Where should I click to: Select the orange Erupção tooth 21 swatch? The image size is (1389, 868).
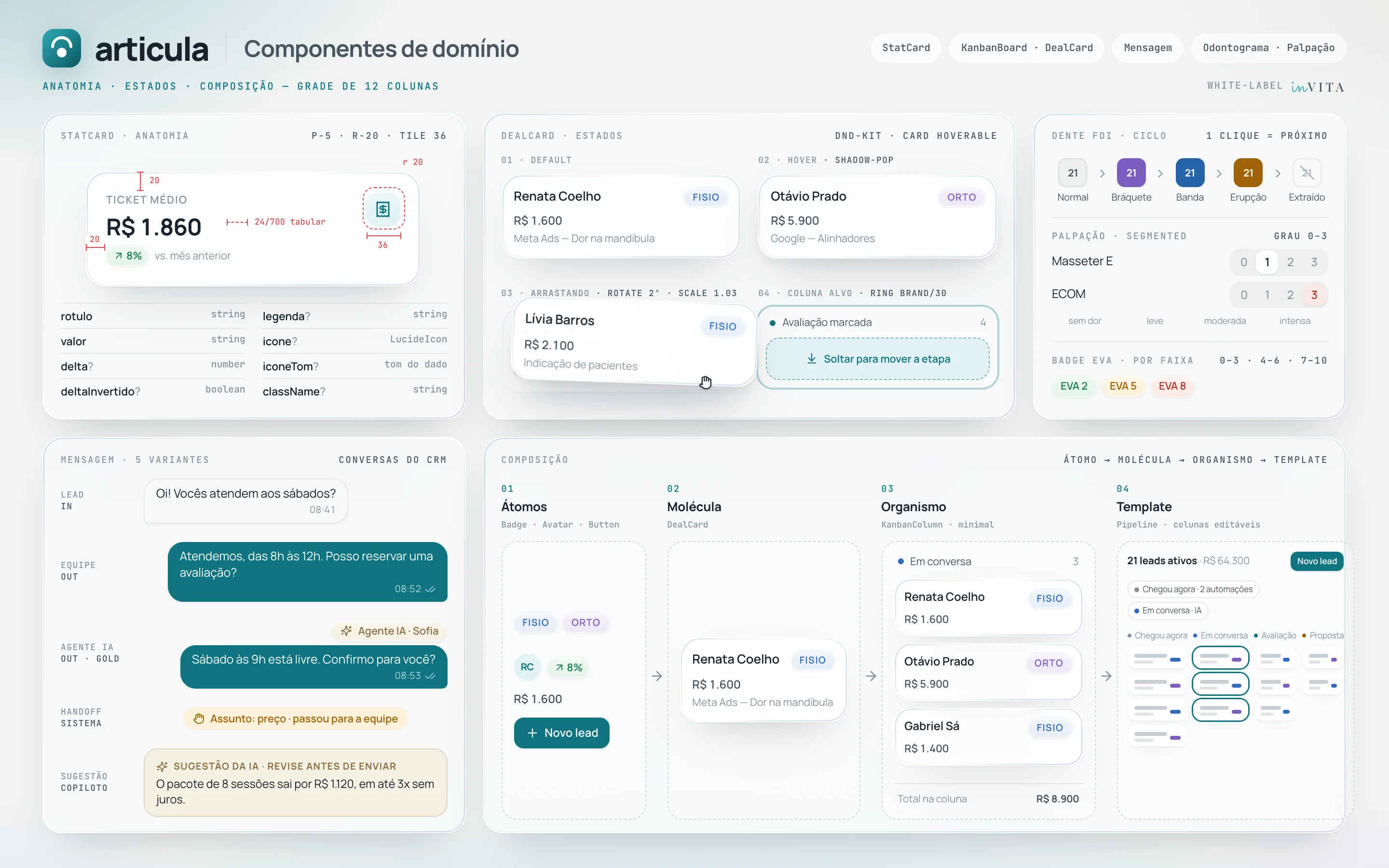click(x=1248, y=172)
